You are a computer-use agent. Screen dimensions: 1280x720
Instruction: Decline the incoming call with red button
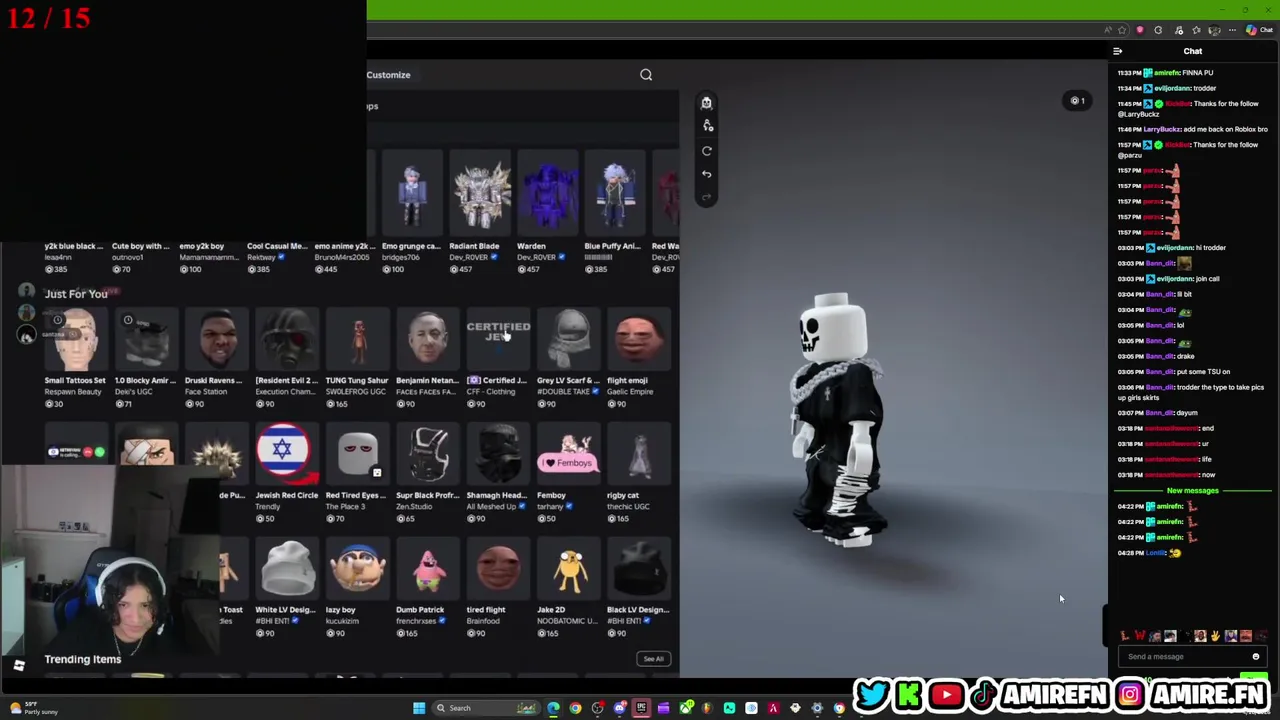tap(86, 452)
